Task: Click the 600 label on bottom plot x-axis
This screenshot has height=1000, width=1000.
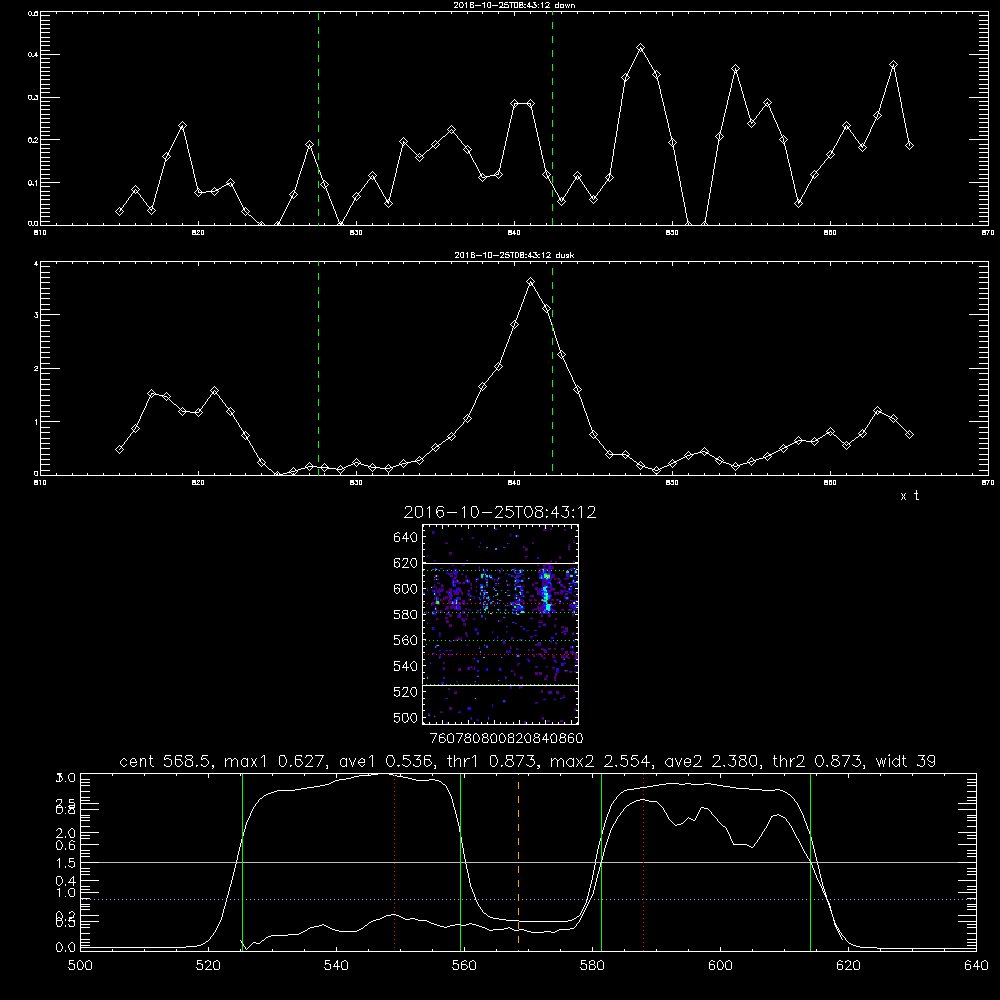Action: tap(720, 966)
